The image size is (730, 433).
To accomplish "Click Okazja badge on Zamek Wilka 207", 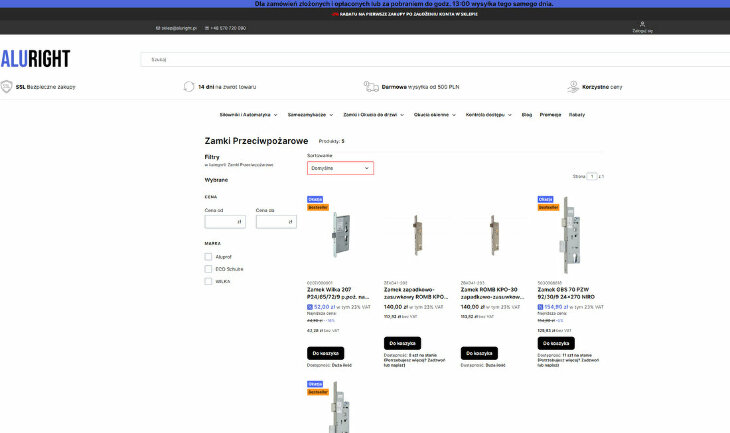I will [x=315, y=199].
